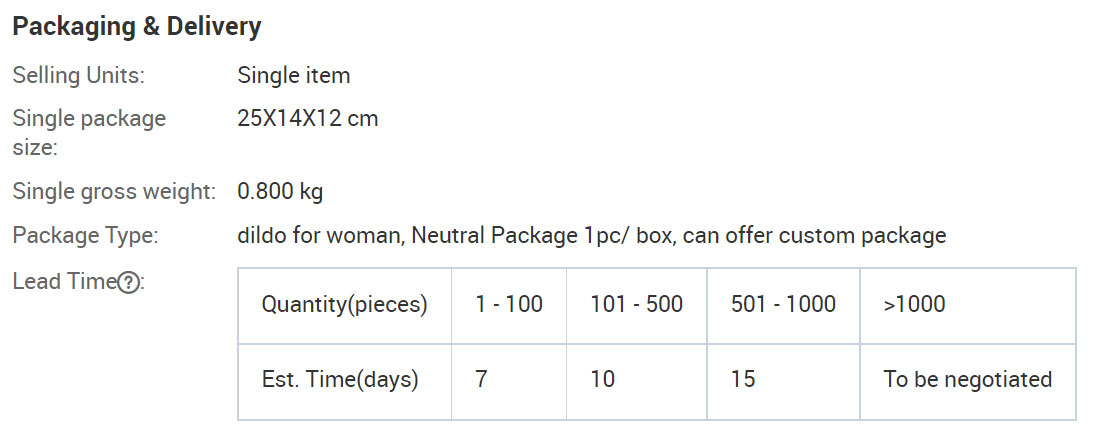Click the 0.800 kg weight value
The width and height of the screenshot is (1097, 433).
(x=280, y=191)
